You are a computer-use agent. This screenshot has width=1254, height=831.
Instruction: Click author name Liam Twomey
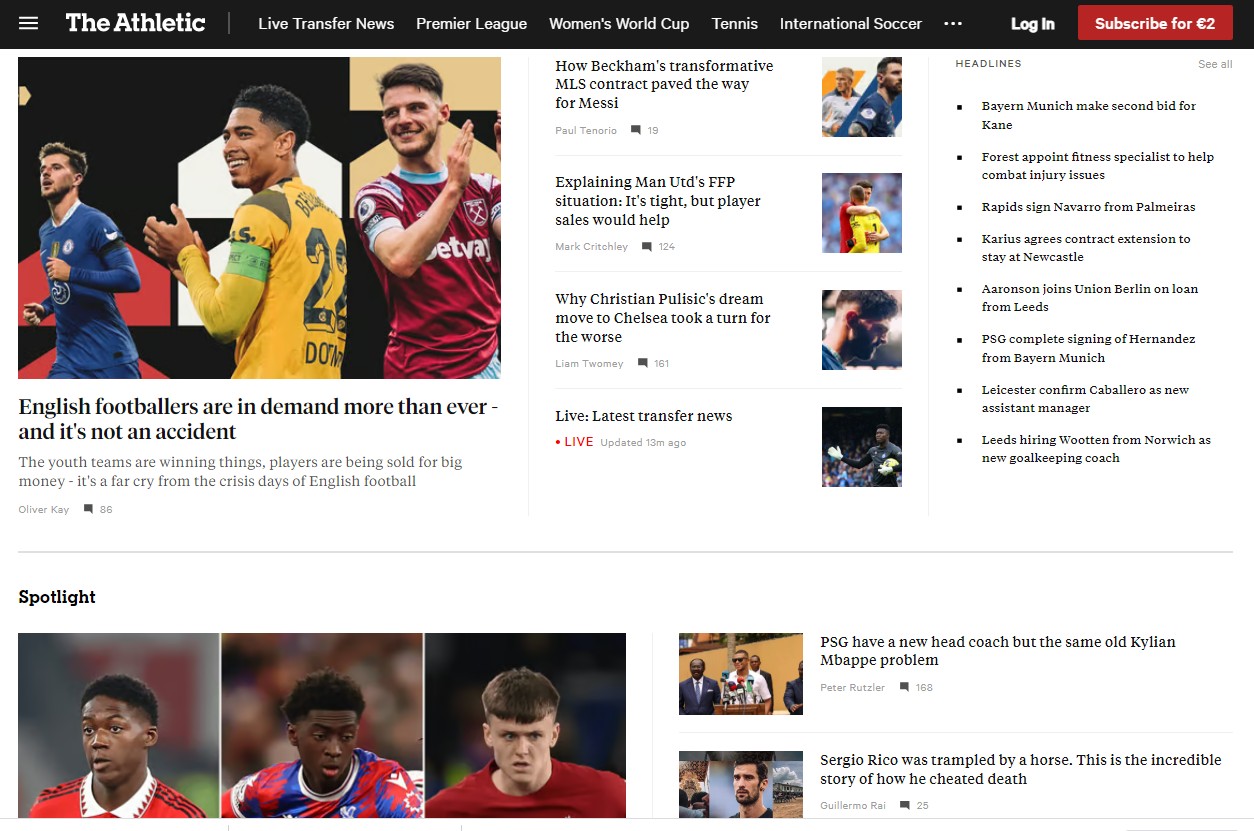(589, 364)
